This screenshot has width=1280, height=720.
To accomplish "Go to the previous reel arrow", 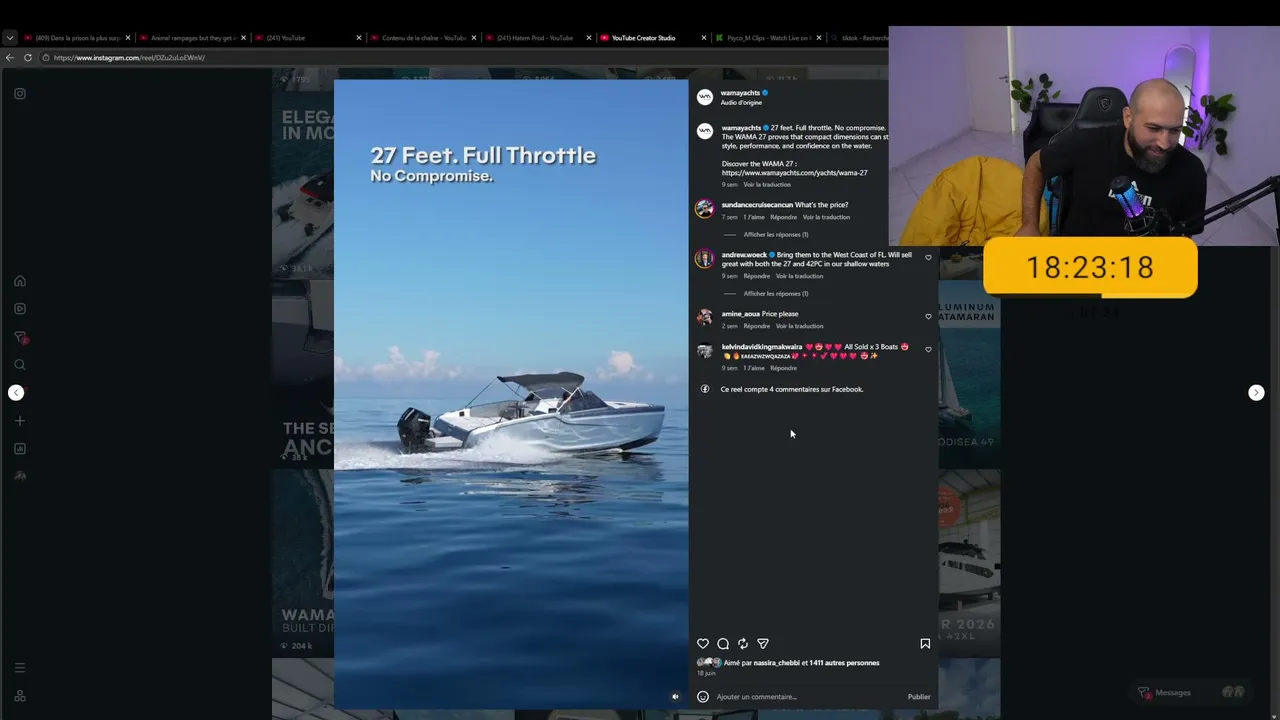I will click(x=16, y=393).
